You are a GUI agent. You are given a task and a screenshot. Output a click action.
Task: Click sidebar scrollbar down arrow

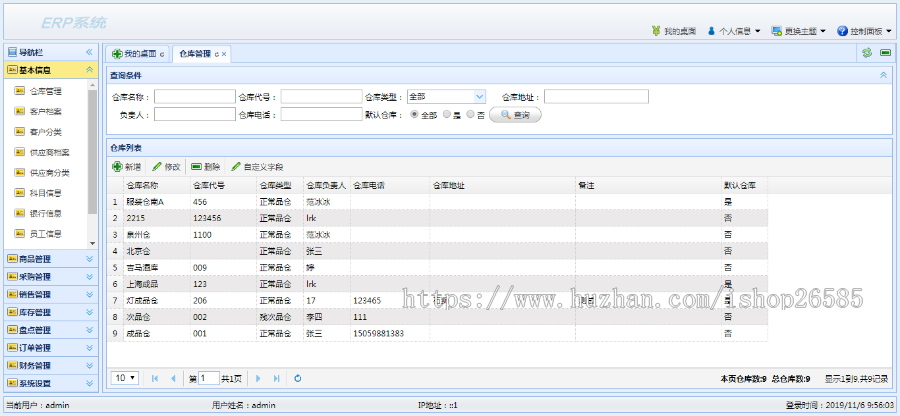[x=92, y=244]
